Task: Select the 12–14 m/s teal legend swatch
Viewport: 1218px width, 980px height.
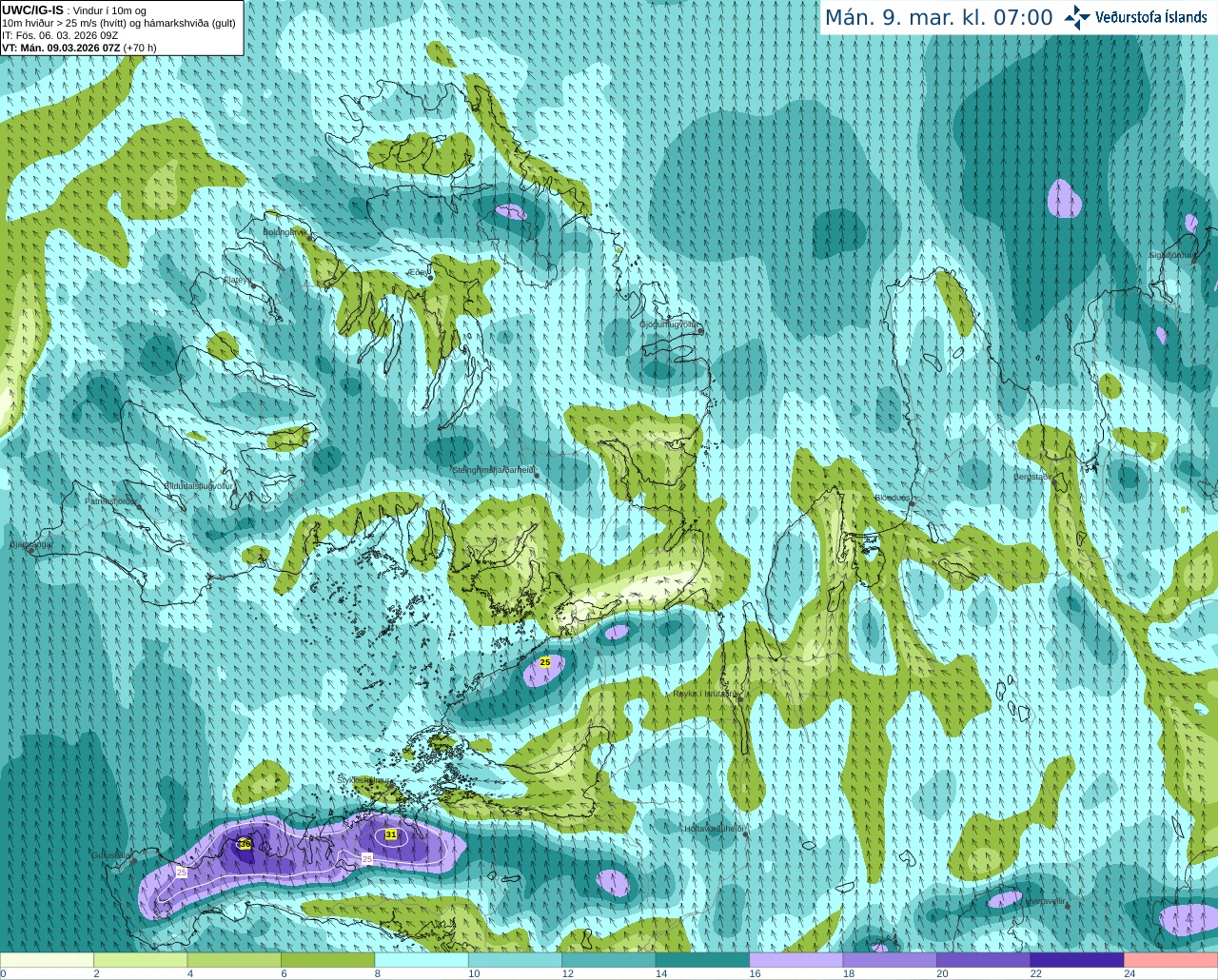Action: 609,960
